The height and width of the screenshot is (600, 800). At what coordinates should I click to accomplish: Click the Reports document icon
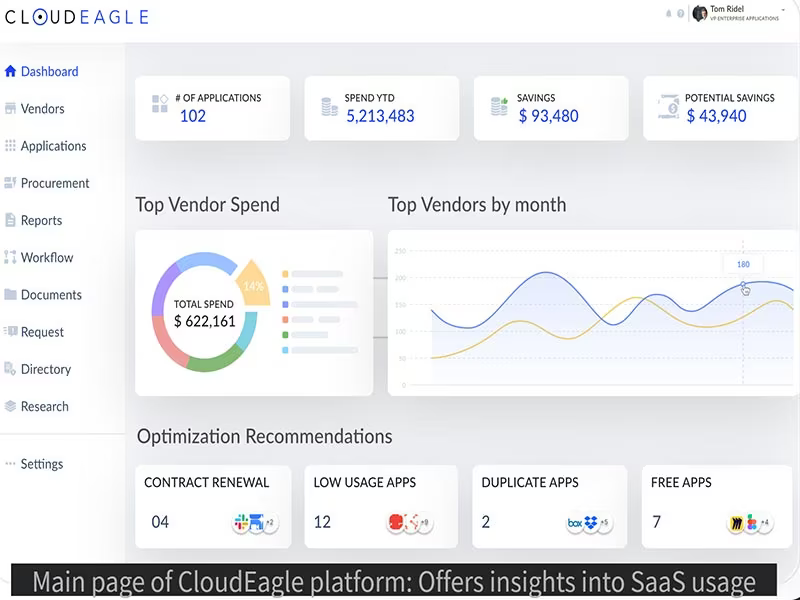point(10,220)
